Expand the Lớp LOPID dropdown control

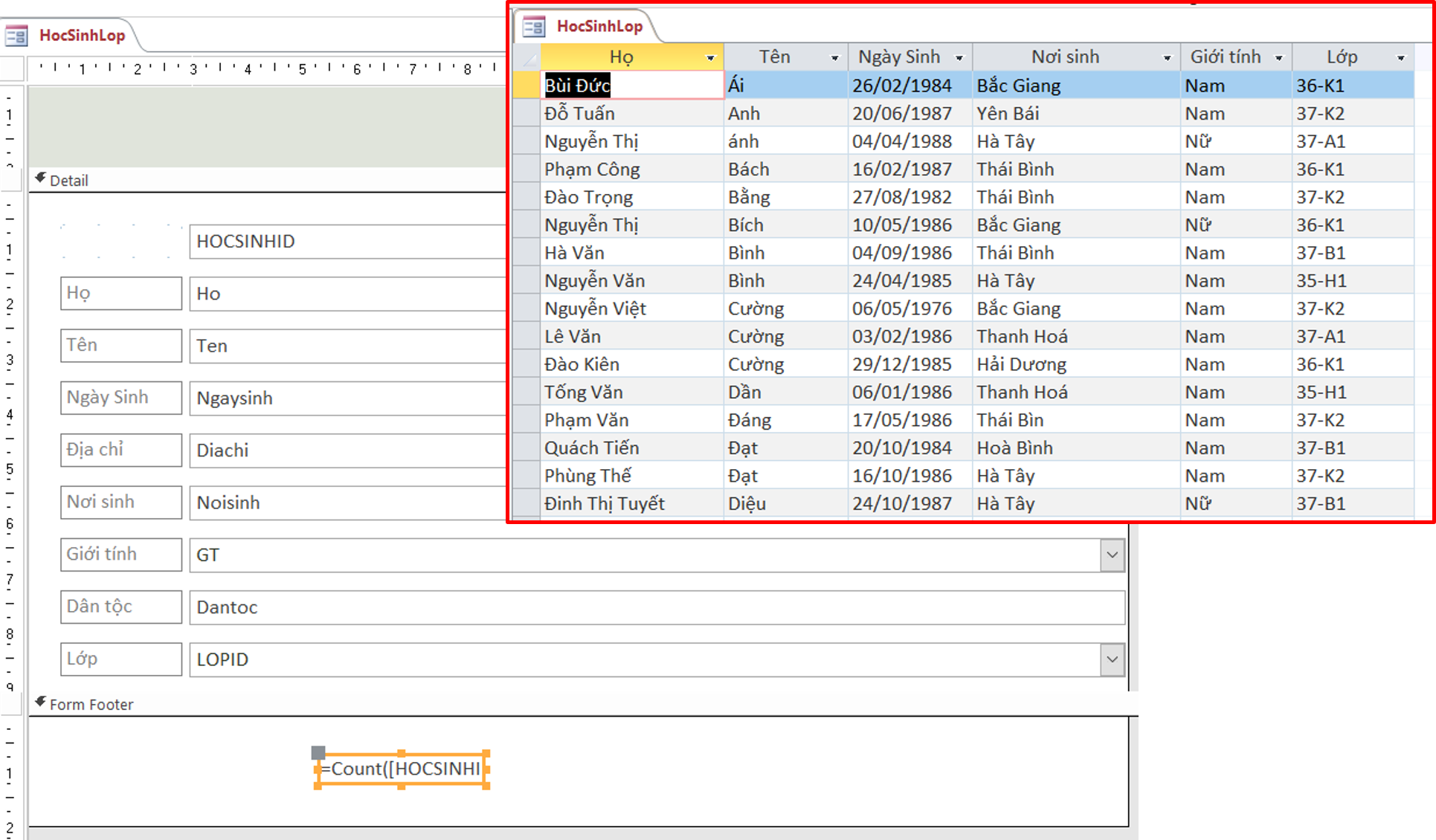tap(1112, 659)
